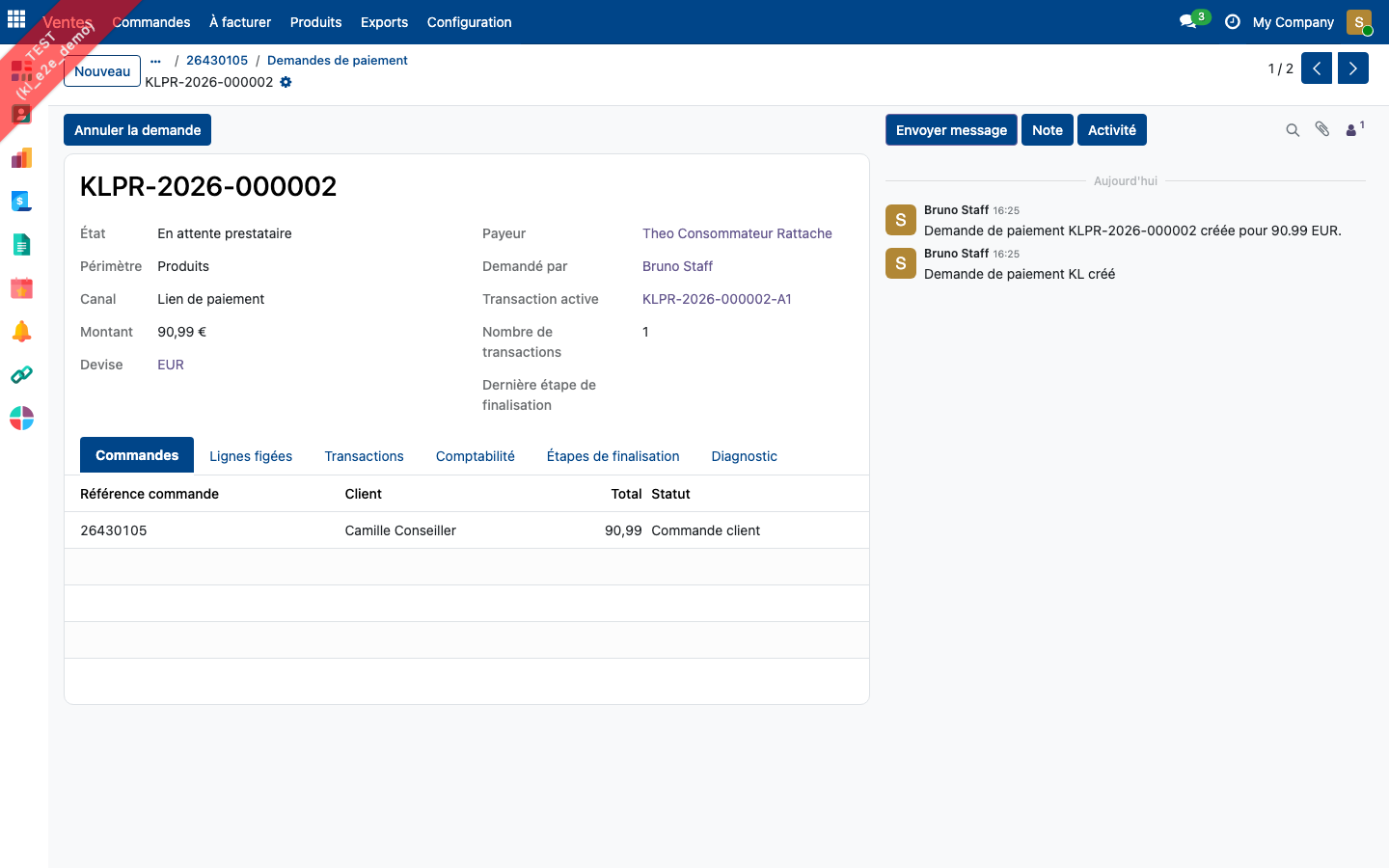Open the À facturer menu
1389x868 pixels.
pos(240,22)
